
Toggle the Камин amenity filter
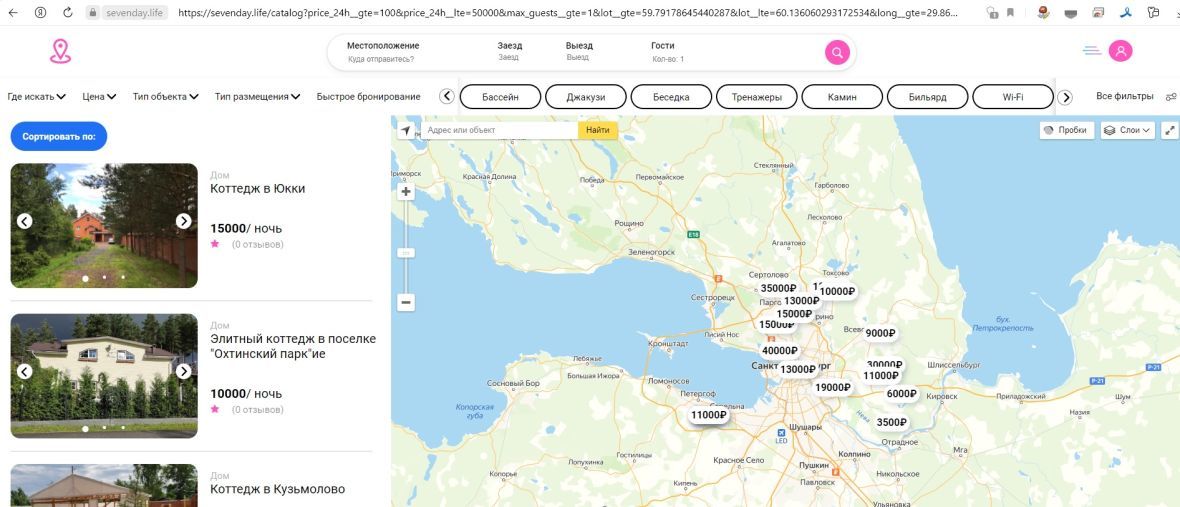[x=842, y=96]
